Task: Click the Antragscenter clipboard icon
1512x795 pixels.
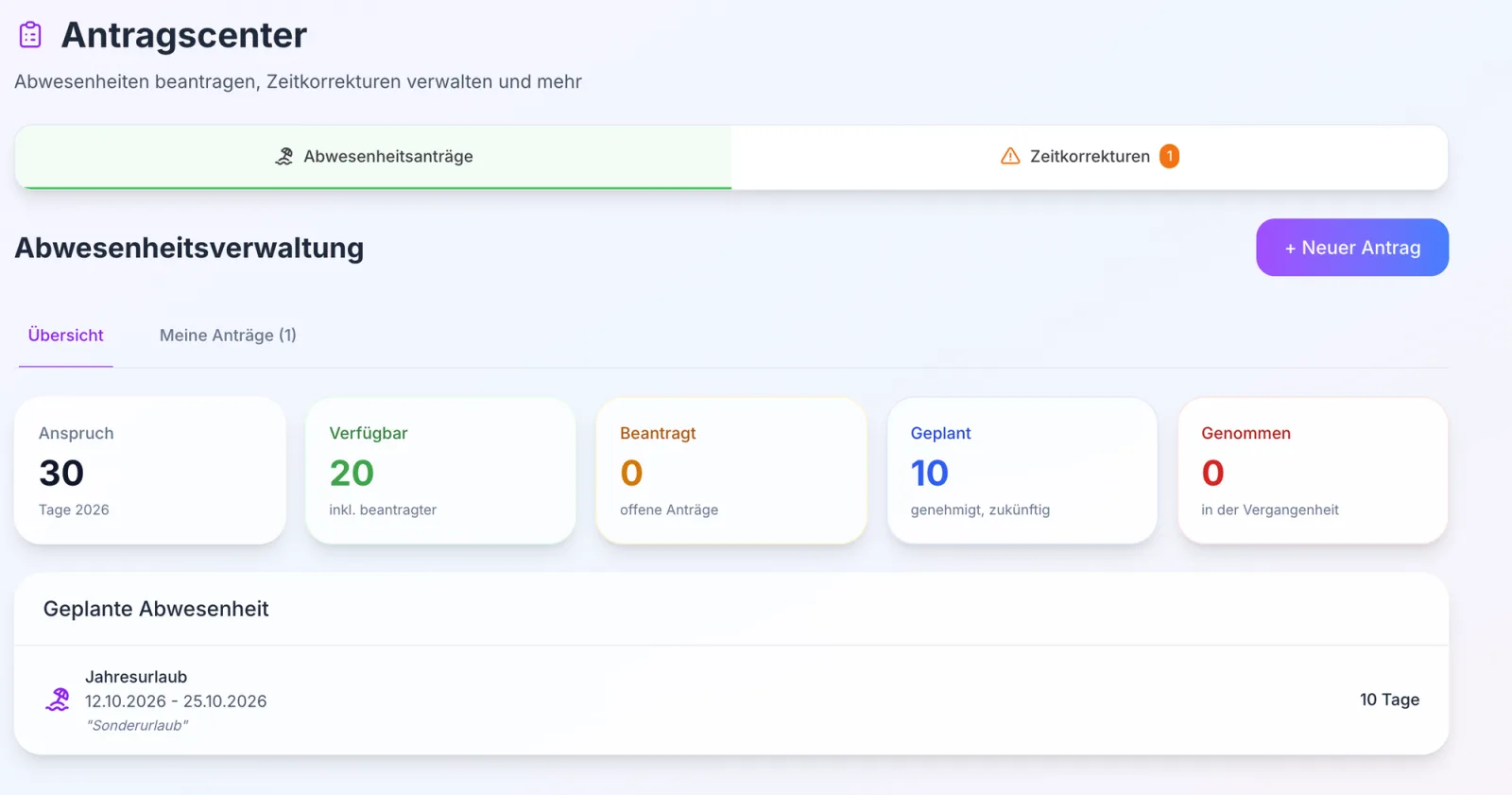Action: pyautogui.click(x=30, y=35)
